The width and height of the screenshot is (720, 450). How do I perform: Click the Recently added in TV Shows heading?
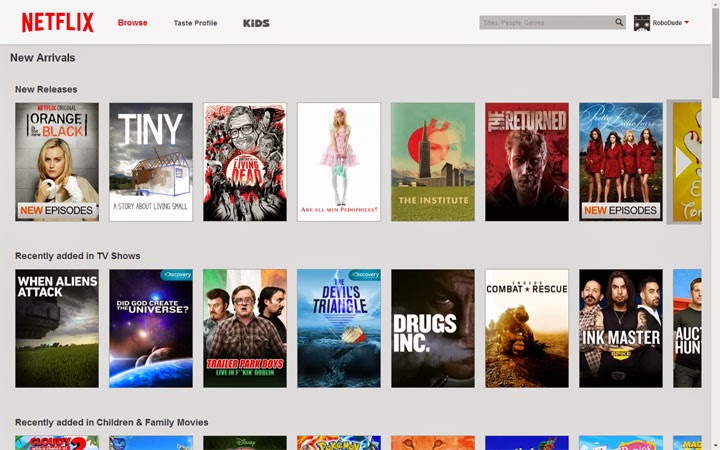pyautogui.click(x=78, y=256)
